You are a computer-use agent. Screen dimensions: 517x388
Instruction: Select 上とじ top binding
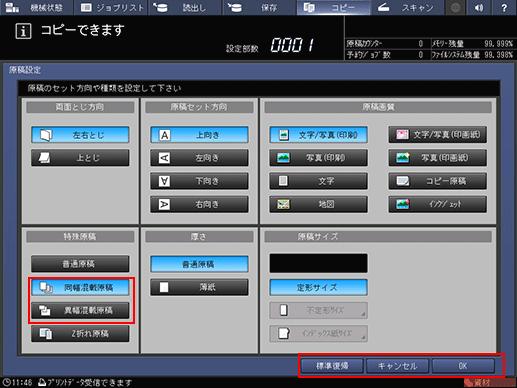80,158
